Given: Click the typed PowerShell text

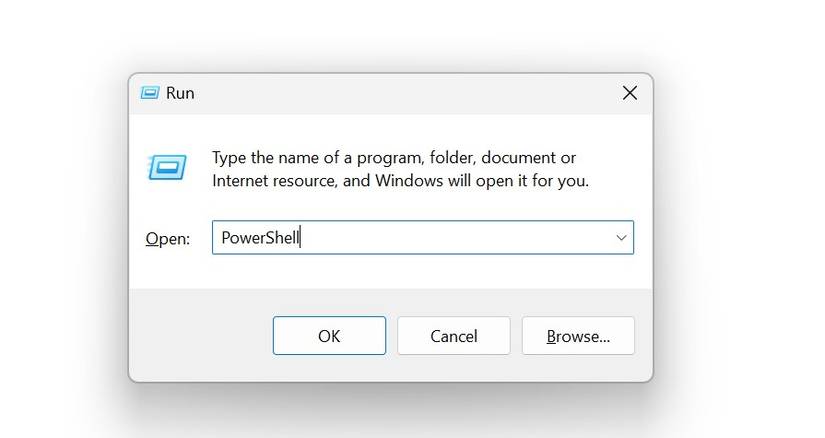Looking at the screenshot, I should pyautogui.click(x=260, y=238).
